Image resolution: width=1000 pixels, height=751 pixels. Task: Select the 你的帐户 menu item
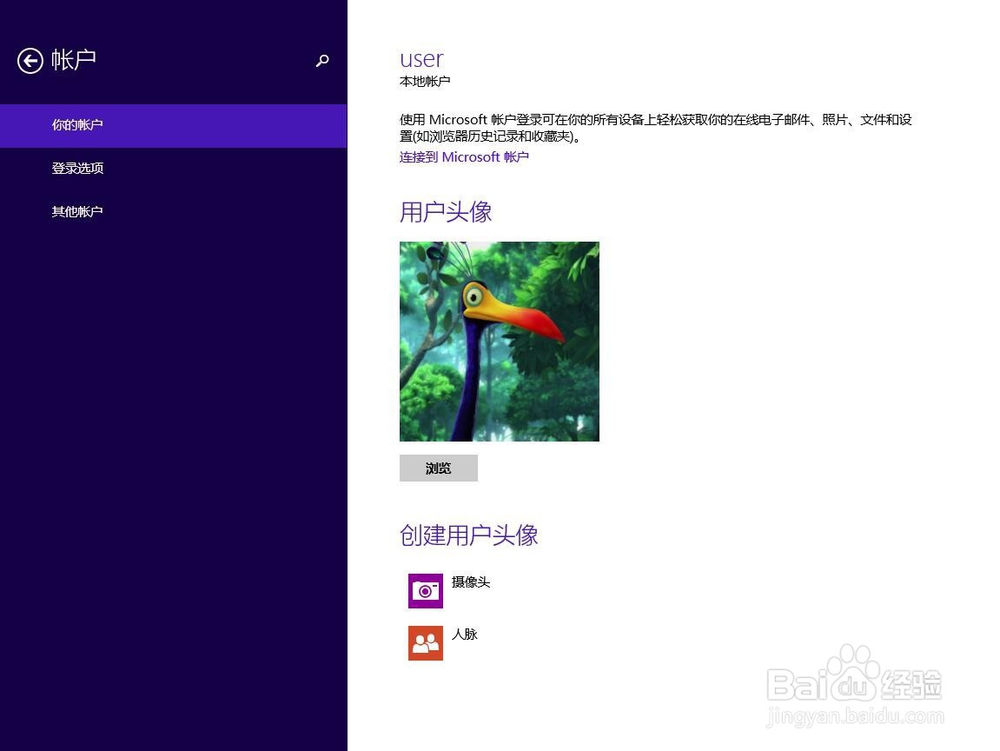pyautogui.click(x=173, y=126)
